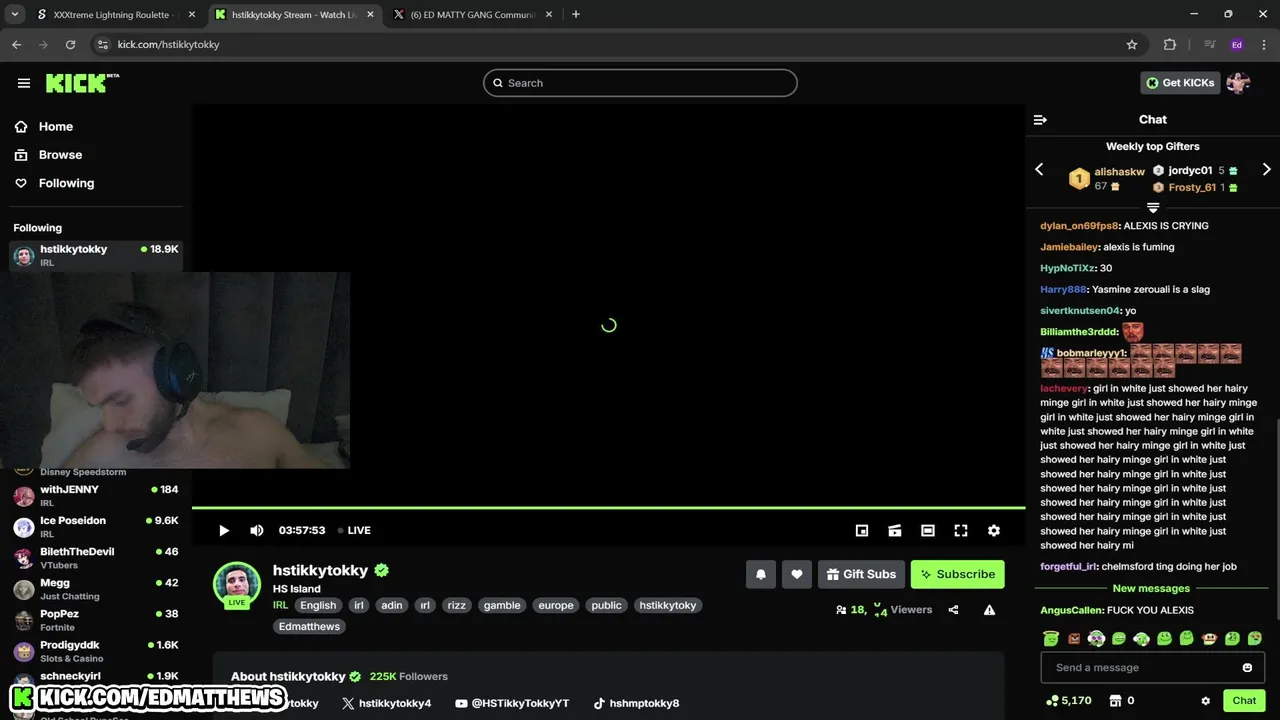Open user profile avatar top right
This screenshot has height=720, width=1280.
(1238, 83)
